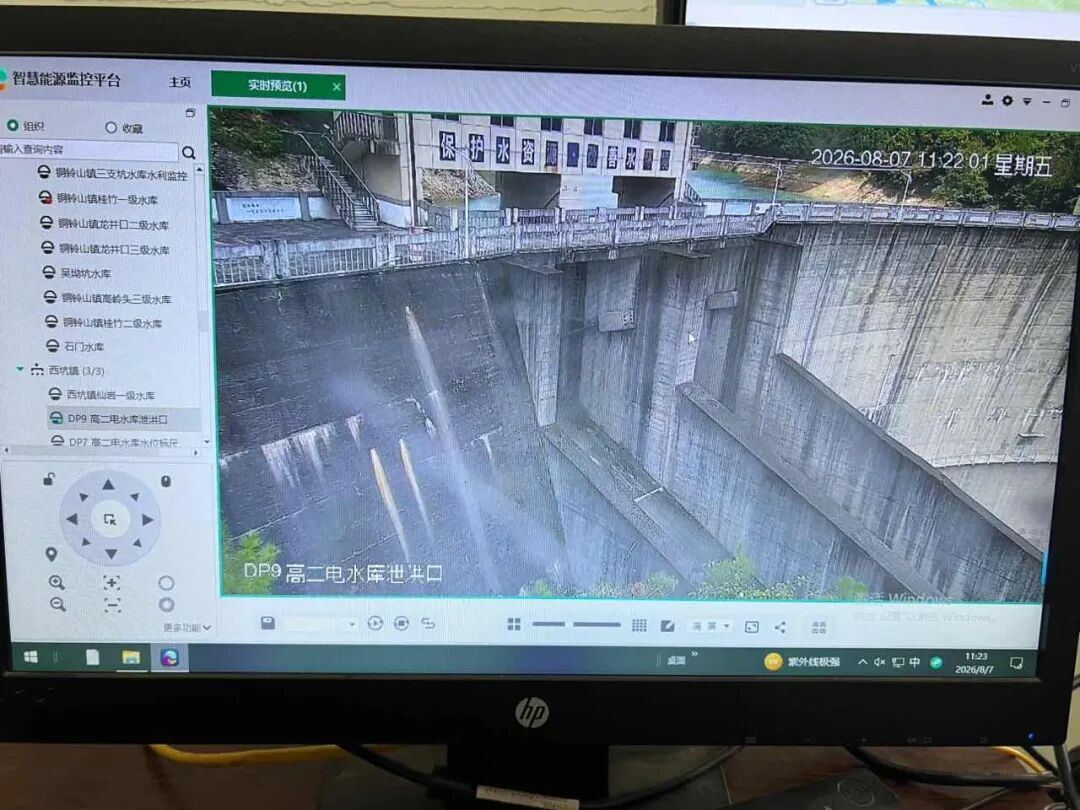Viewport: 1080px width, 810px height.
Task: Pan camera up-right with diagonal arrow
Action: (135, 497)
